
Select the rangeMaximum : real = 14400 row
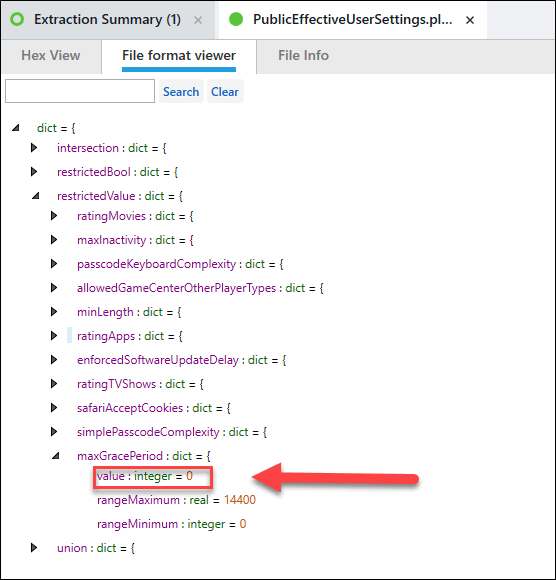[176, 500]
